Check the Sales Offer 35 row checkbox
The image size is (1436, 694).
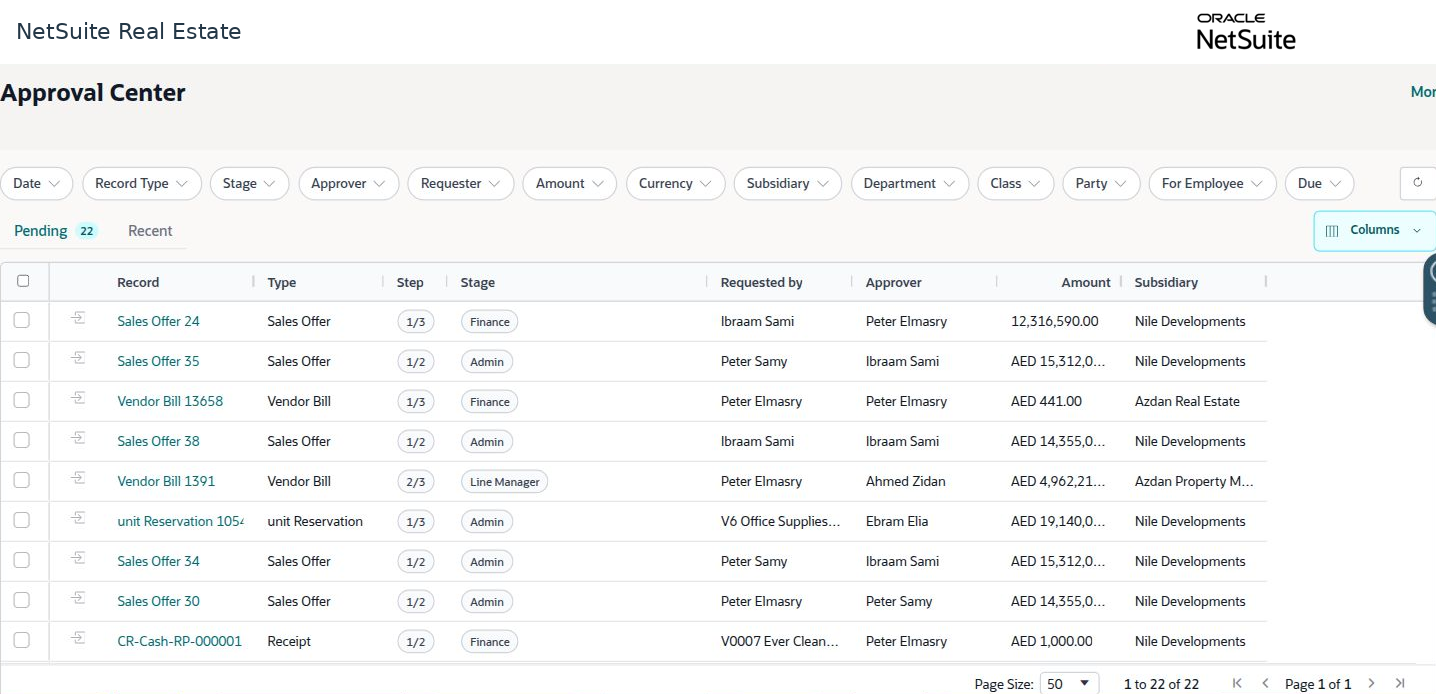22,360
